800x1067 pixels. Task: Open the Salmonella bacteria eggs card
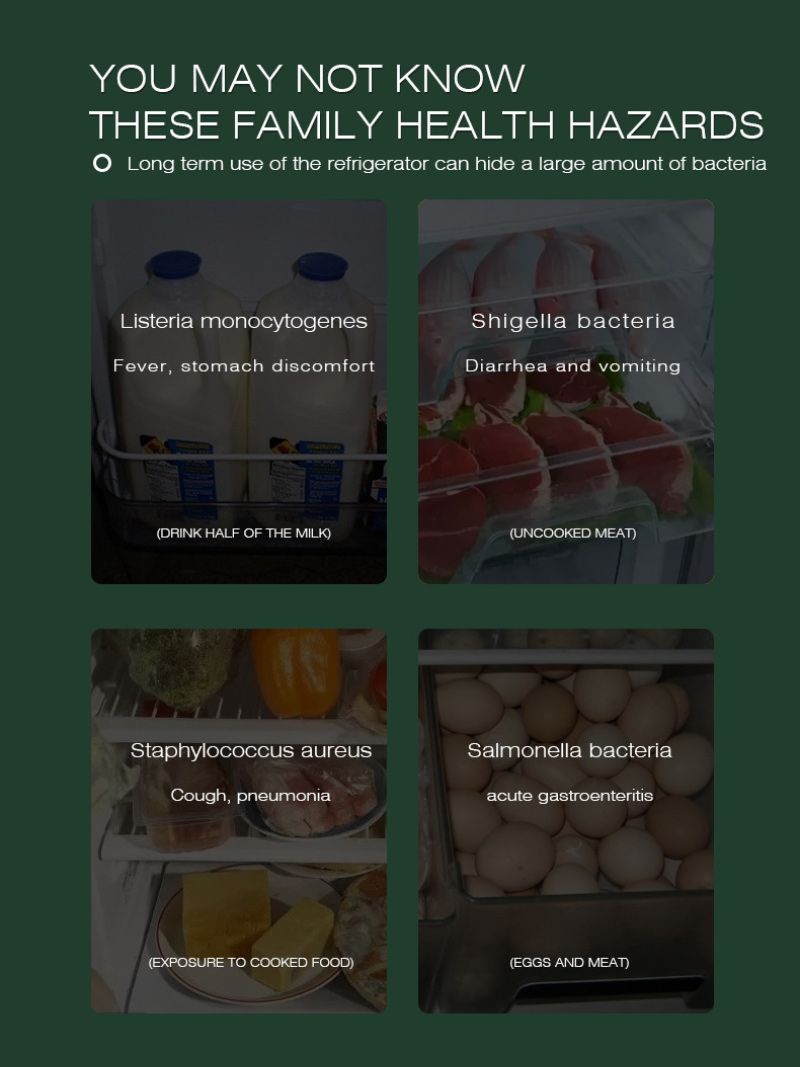(566, 821)
